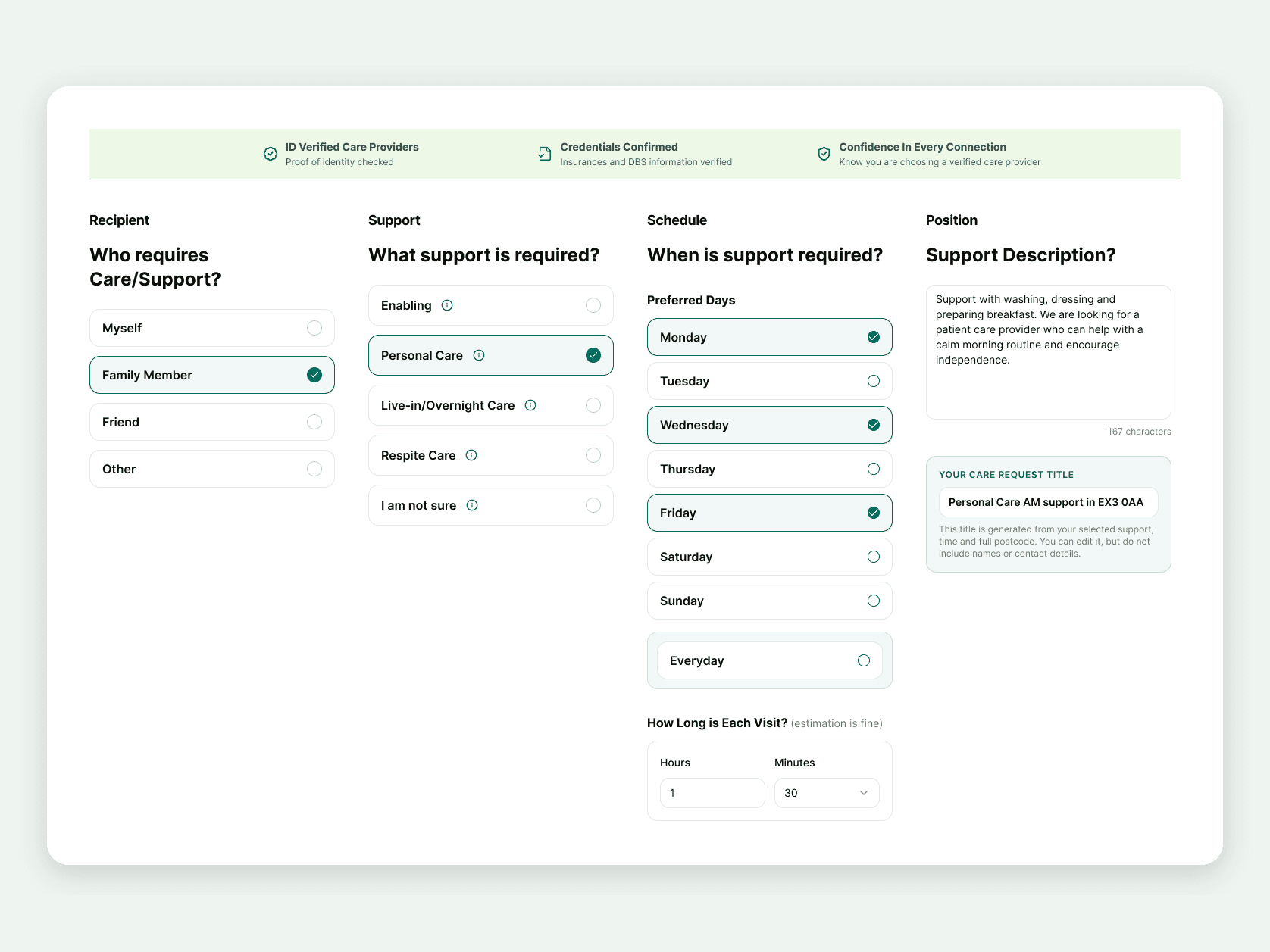Viewport: 1270px width, 952px height.
Task: Choose Respite Care support
Action: point(491,455)
